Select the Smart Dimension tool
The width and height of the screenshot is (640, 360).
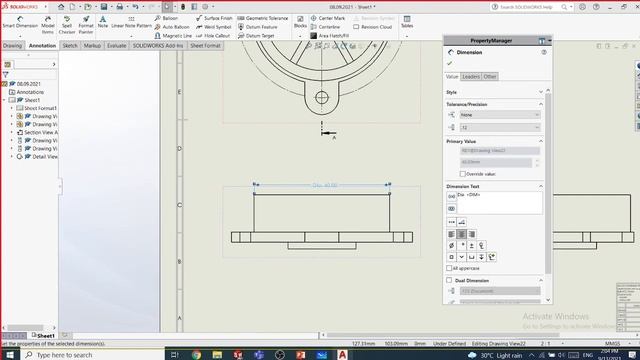[x=20, y=23]
